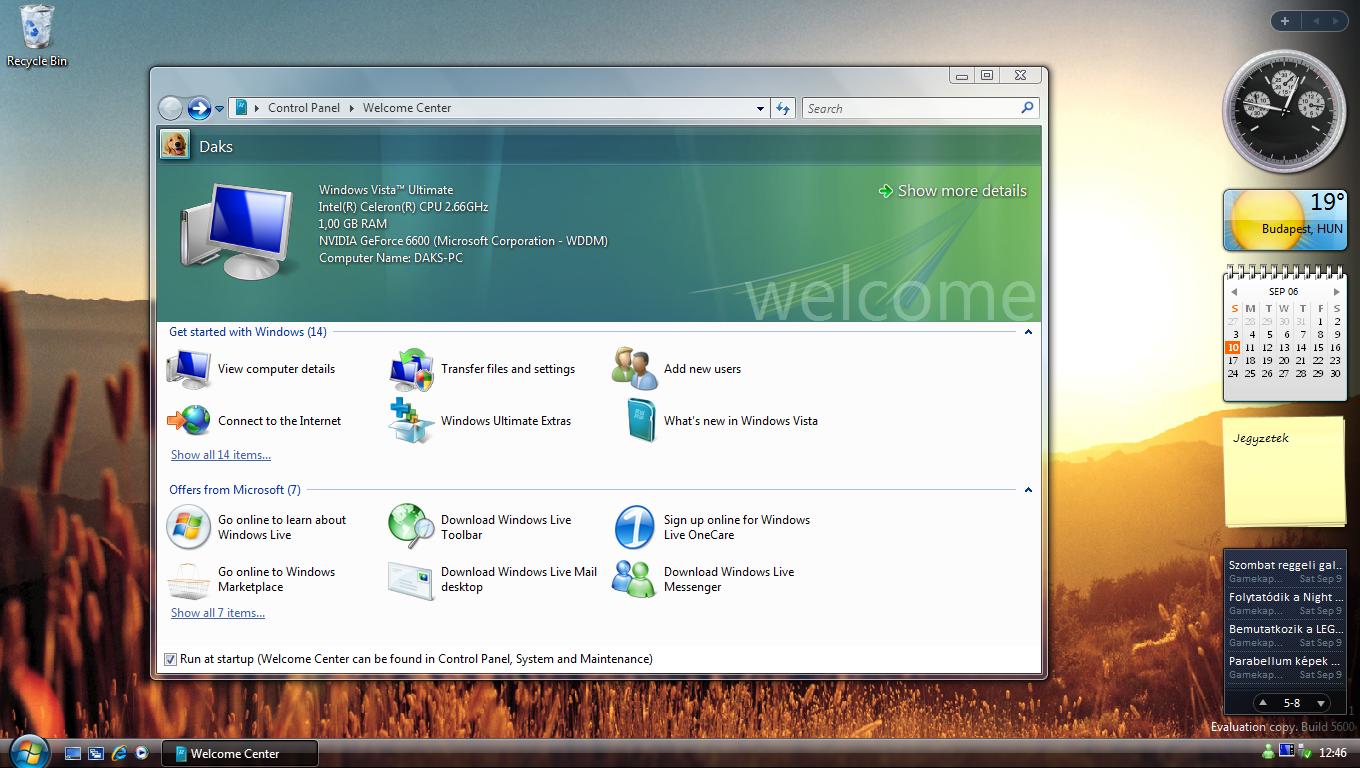Open Budapest weather gadget

[x=1284, y=220]
